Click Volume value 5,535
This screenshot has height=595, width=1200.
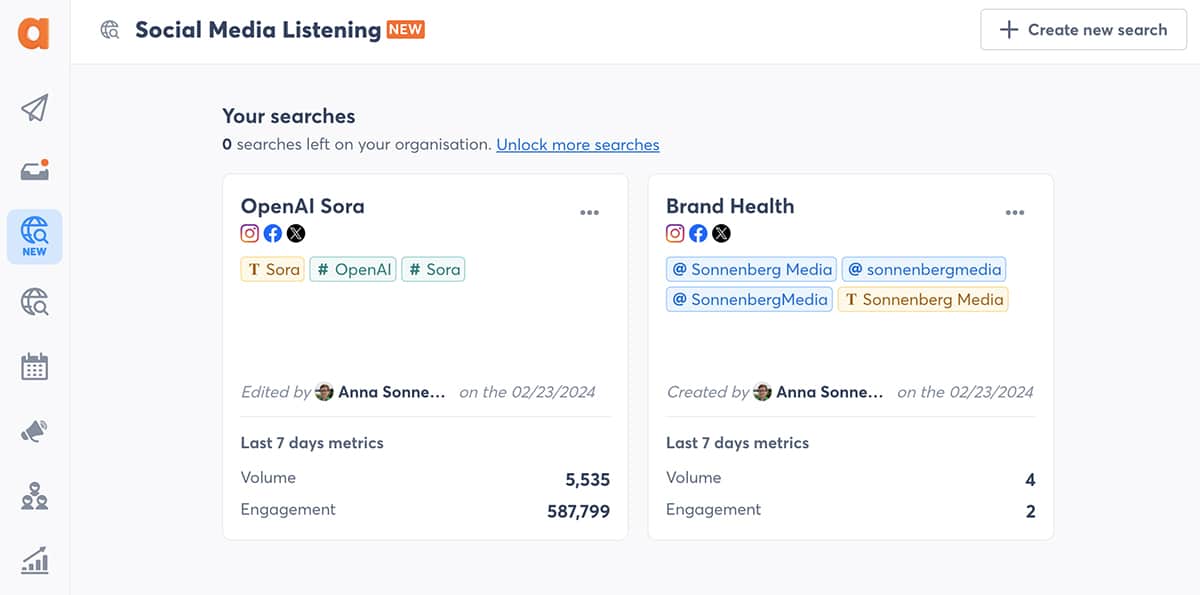click(x=588, y=480)
